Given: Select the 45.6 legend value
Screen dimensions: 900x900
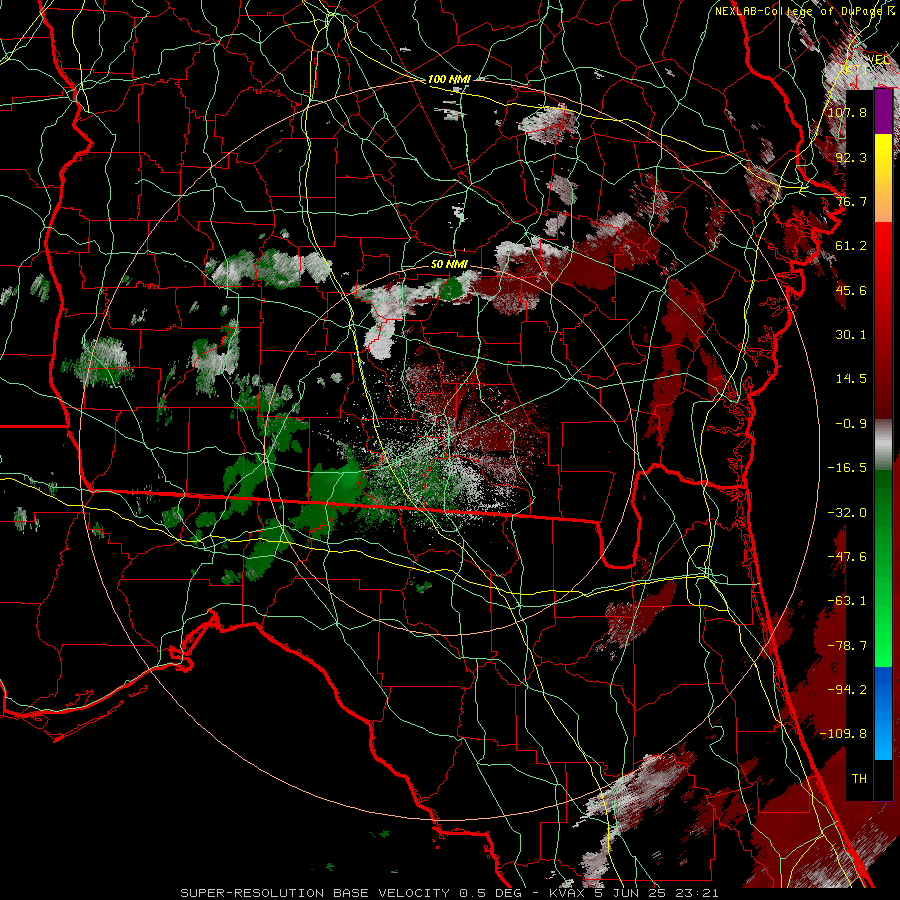Looking at the screenshot, I should (x=851, y=290).
